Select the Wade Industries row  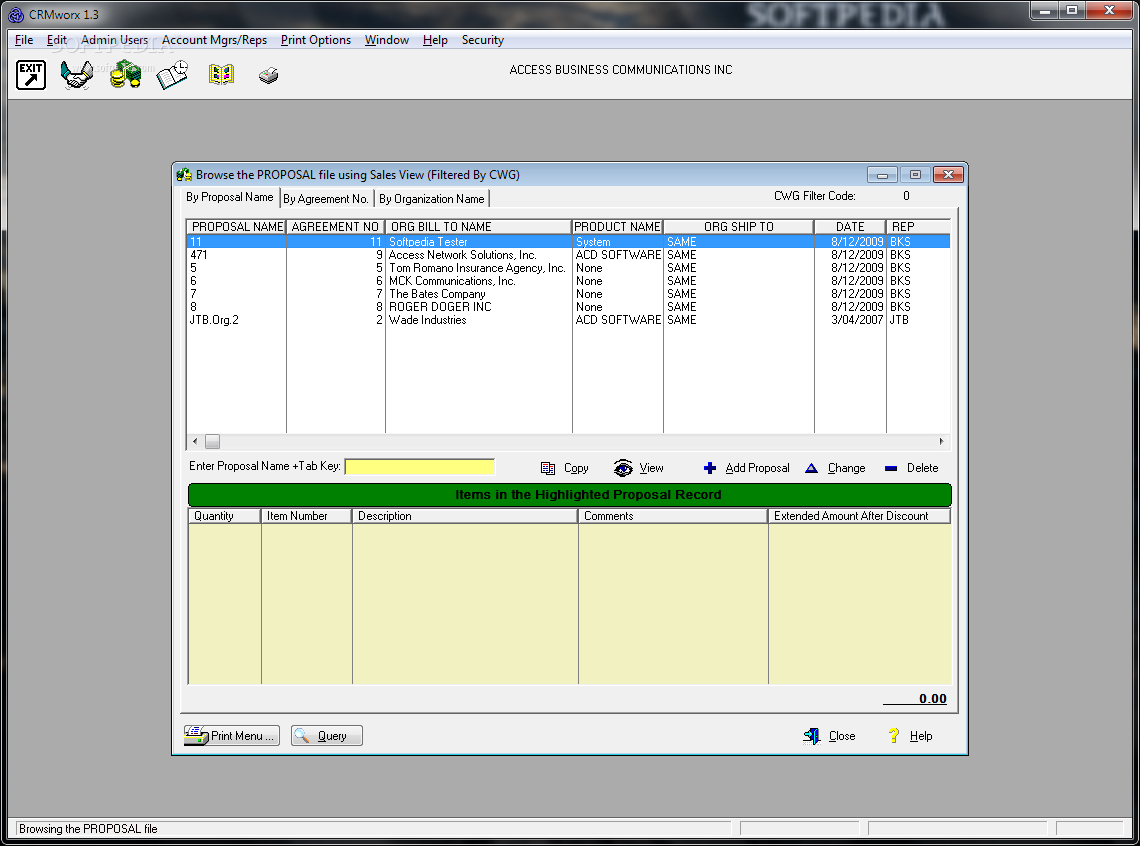(569, 320)
